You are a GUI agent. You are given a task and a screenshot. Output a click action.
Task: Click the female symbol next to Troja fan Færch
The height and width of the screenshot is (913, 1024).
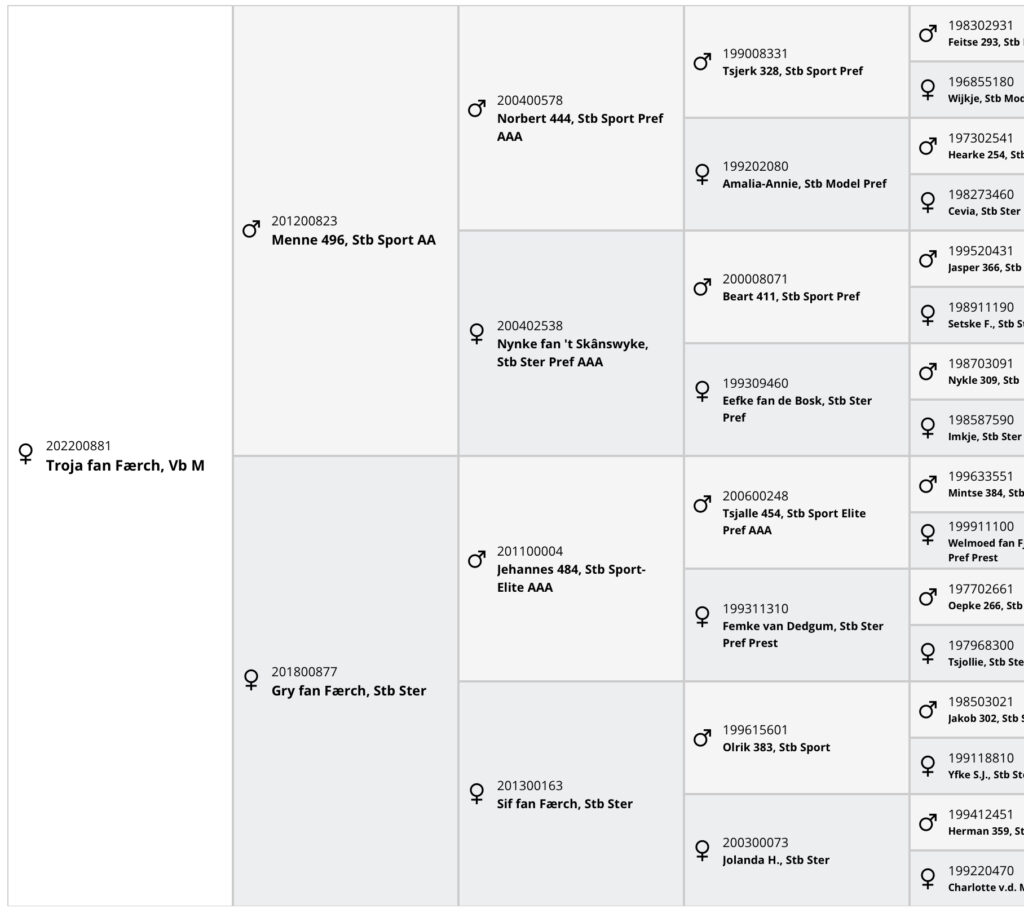25,453
